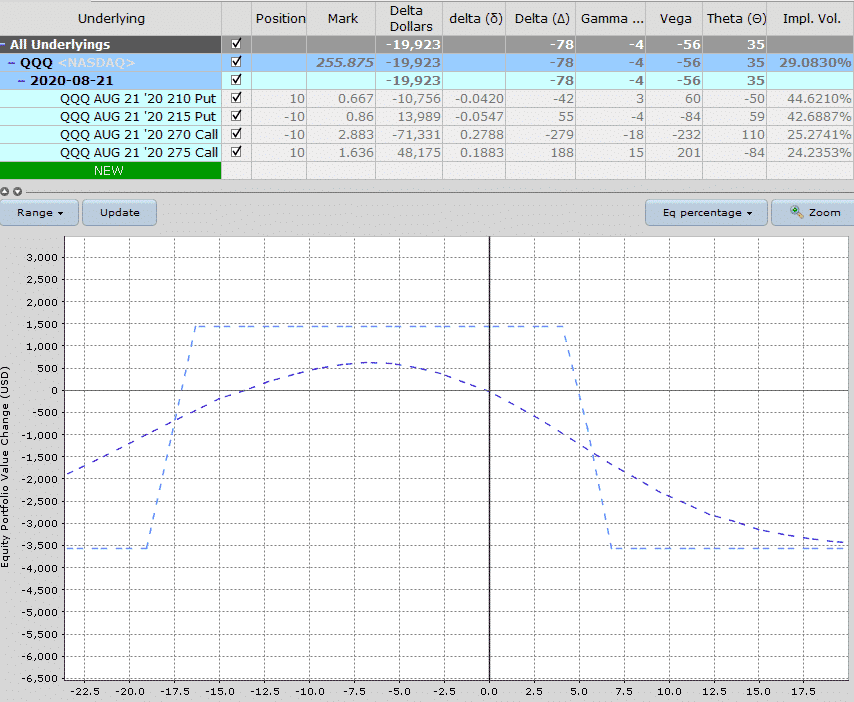Click position cell 10 for 210 Put
This screenshot has width=854, height=702.
(297, 99)
